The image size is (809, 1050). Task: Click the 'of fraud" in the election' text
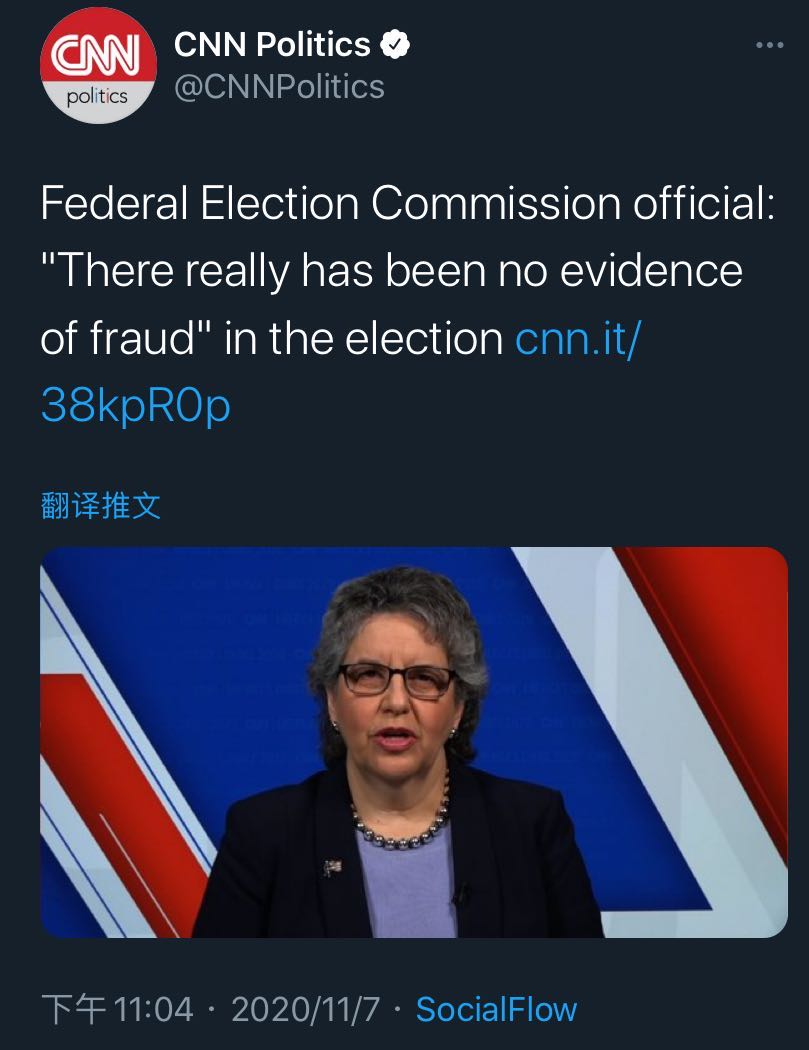pos(271,339)
